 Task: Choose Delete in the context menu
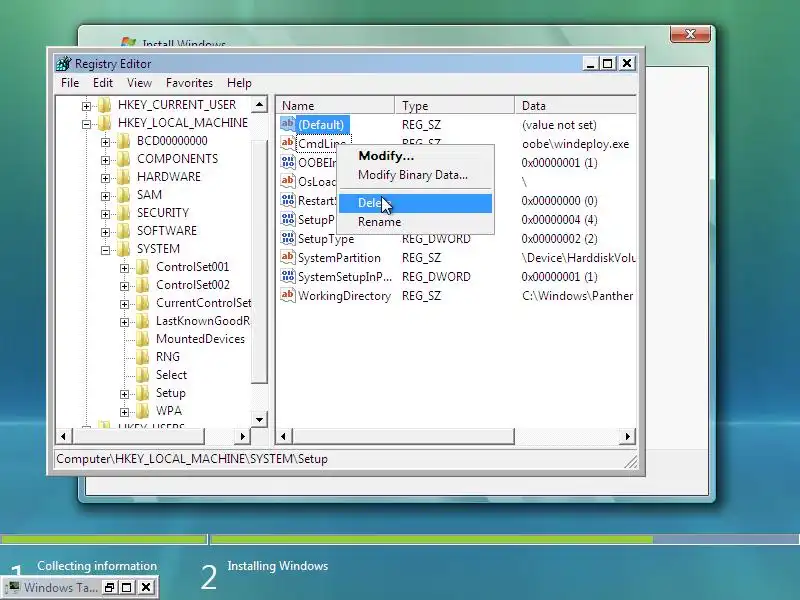415,203
